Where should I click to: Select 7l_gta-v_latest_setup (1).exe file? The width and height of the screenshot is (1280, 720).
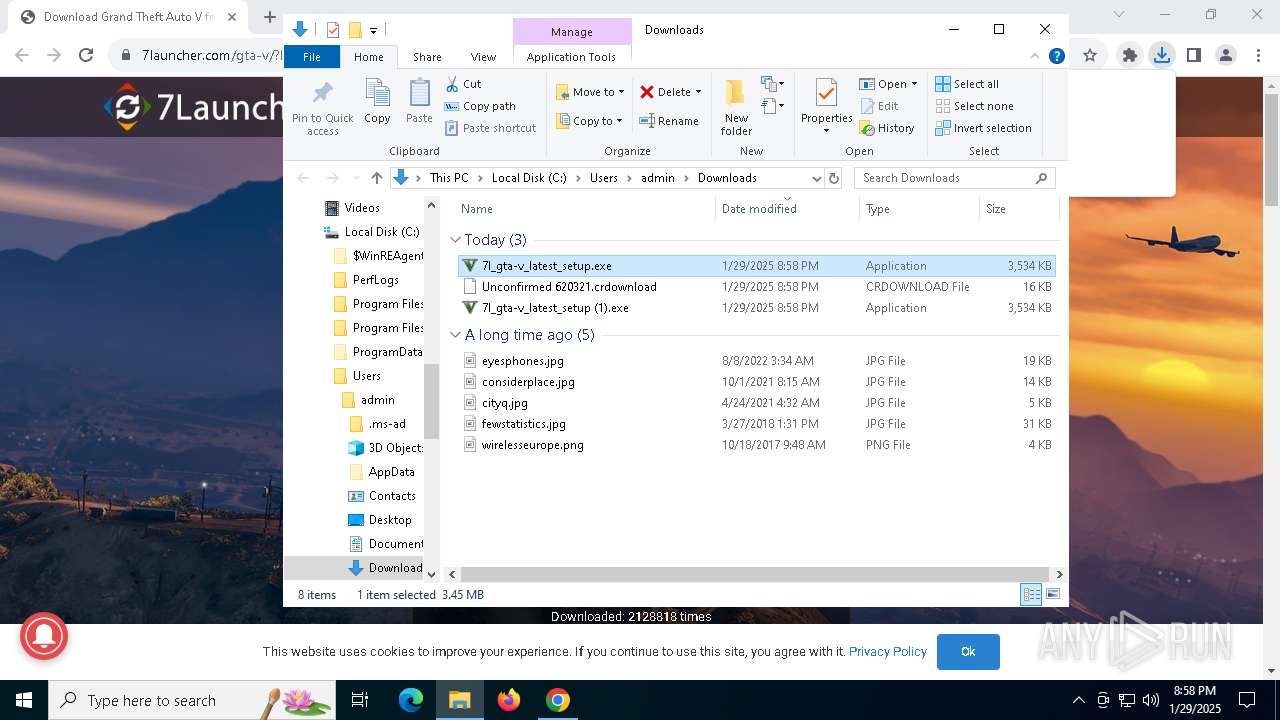(x=757, y=308)
